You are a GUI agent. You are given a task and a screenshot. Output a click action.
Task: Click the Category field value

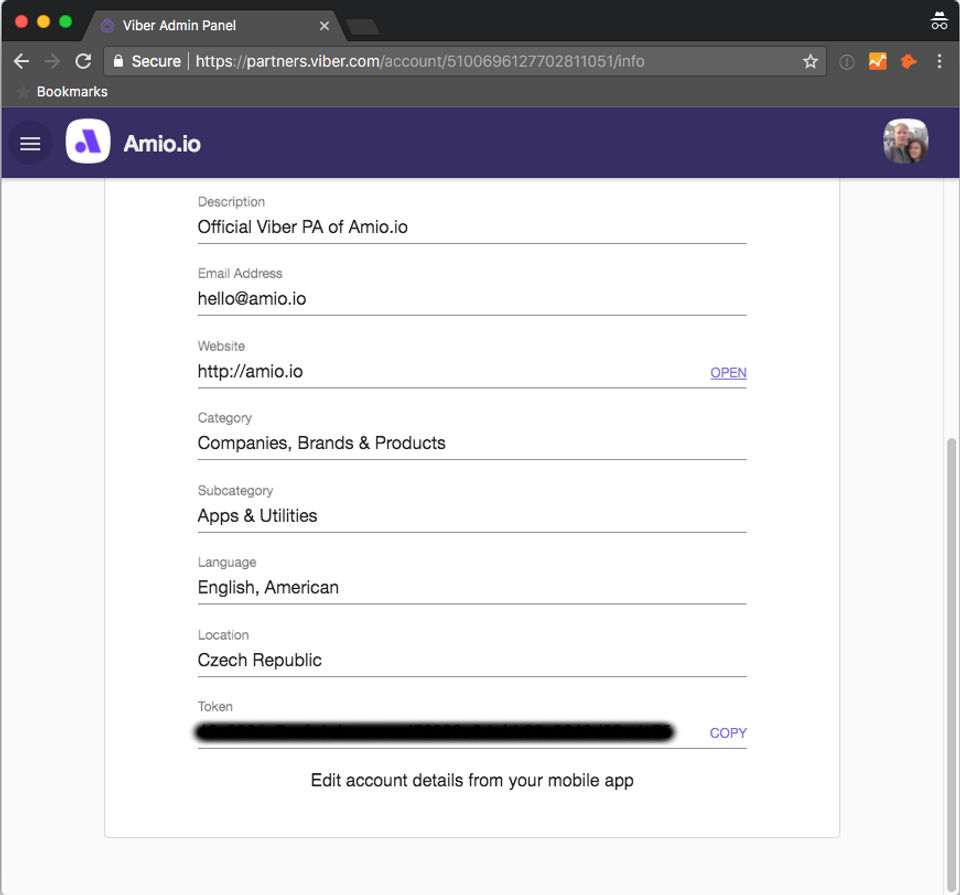[x=321, y=443]
